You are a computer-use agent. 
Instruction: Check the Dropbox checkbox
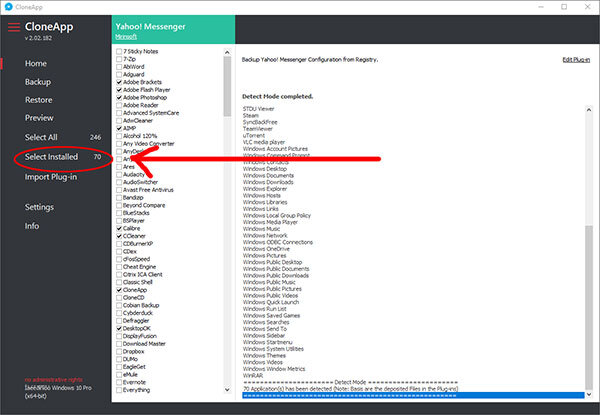119,352
